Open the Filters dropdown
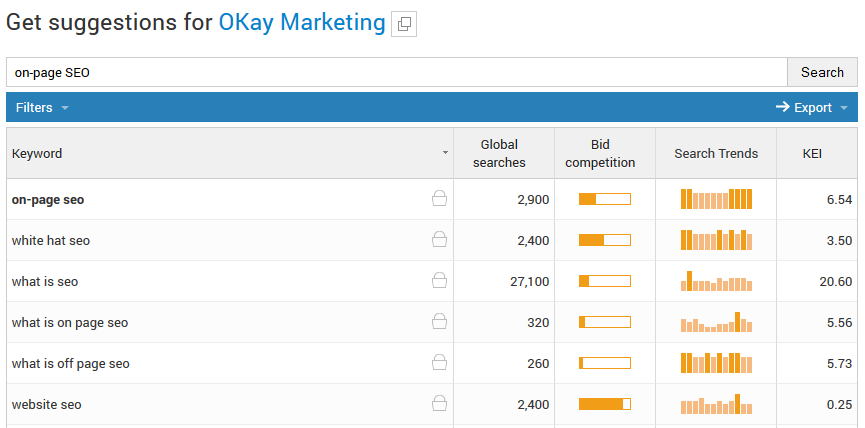865x428 pixels. click(x=42, y=108)
